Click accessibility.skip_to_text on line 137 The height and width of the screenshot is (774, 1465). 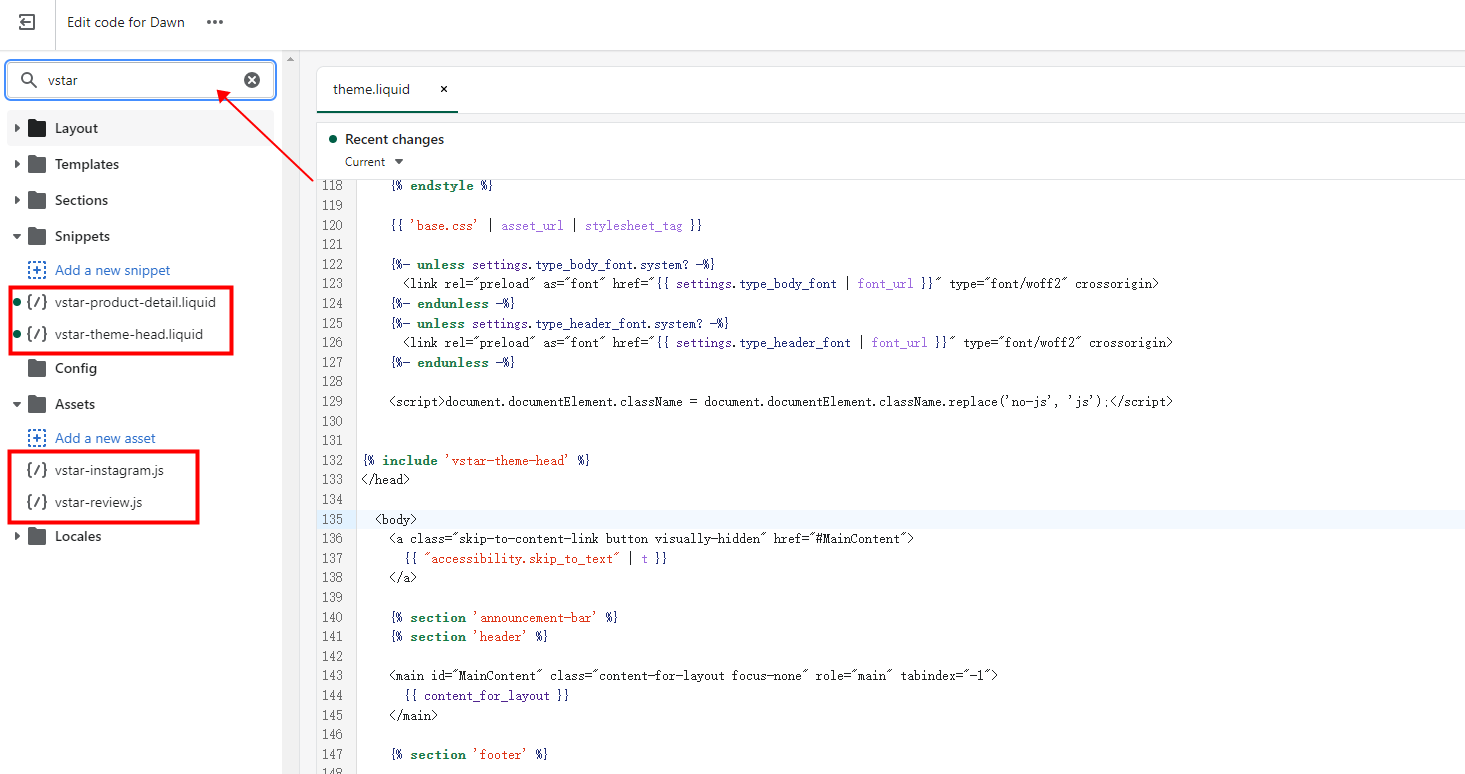(x=522, y=558)
